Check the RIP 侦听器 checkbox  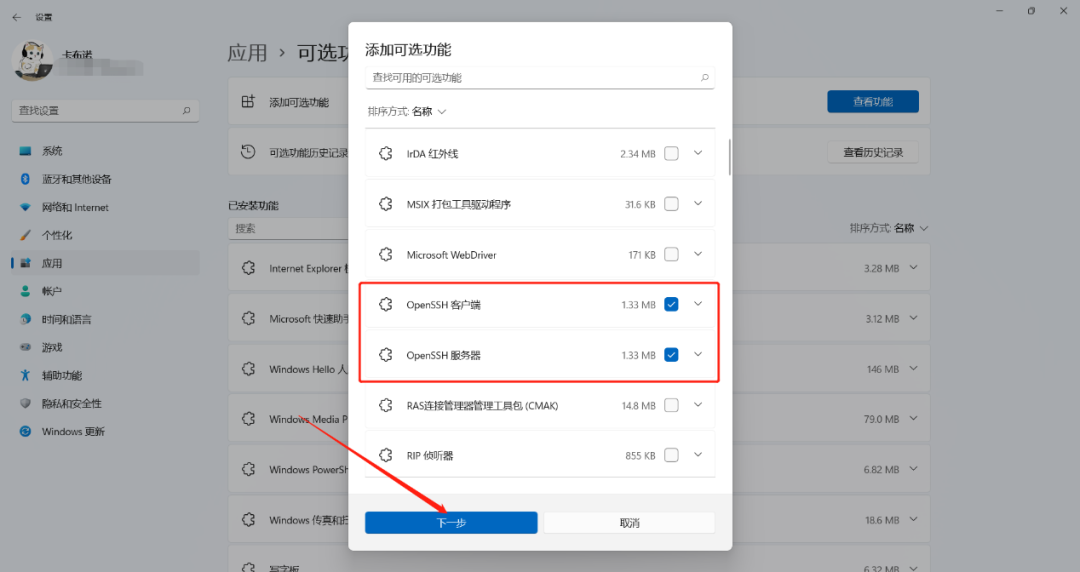(x=671, y=455)
